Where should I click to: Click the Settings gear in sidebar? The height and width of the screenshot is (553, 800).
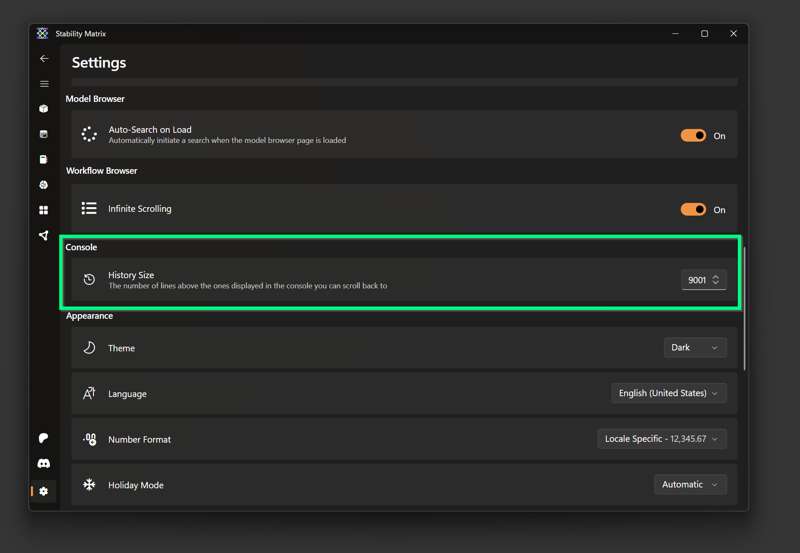tap(43, 491)
